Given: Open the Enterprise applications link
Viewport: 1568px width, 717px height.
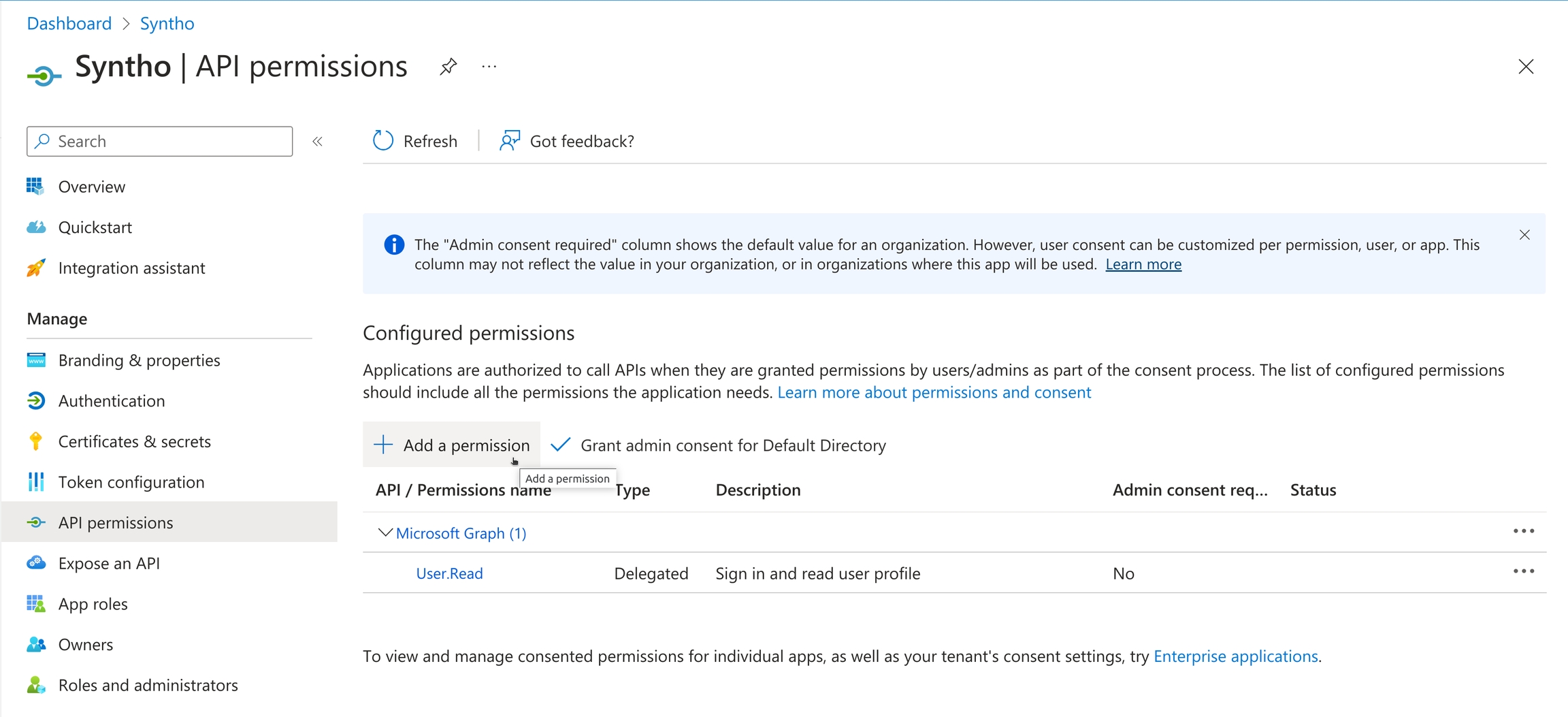Looking at the screenshot, I should click(1235, 656).
